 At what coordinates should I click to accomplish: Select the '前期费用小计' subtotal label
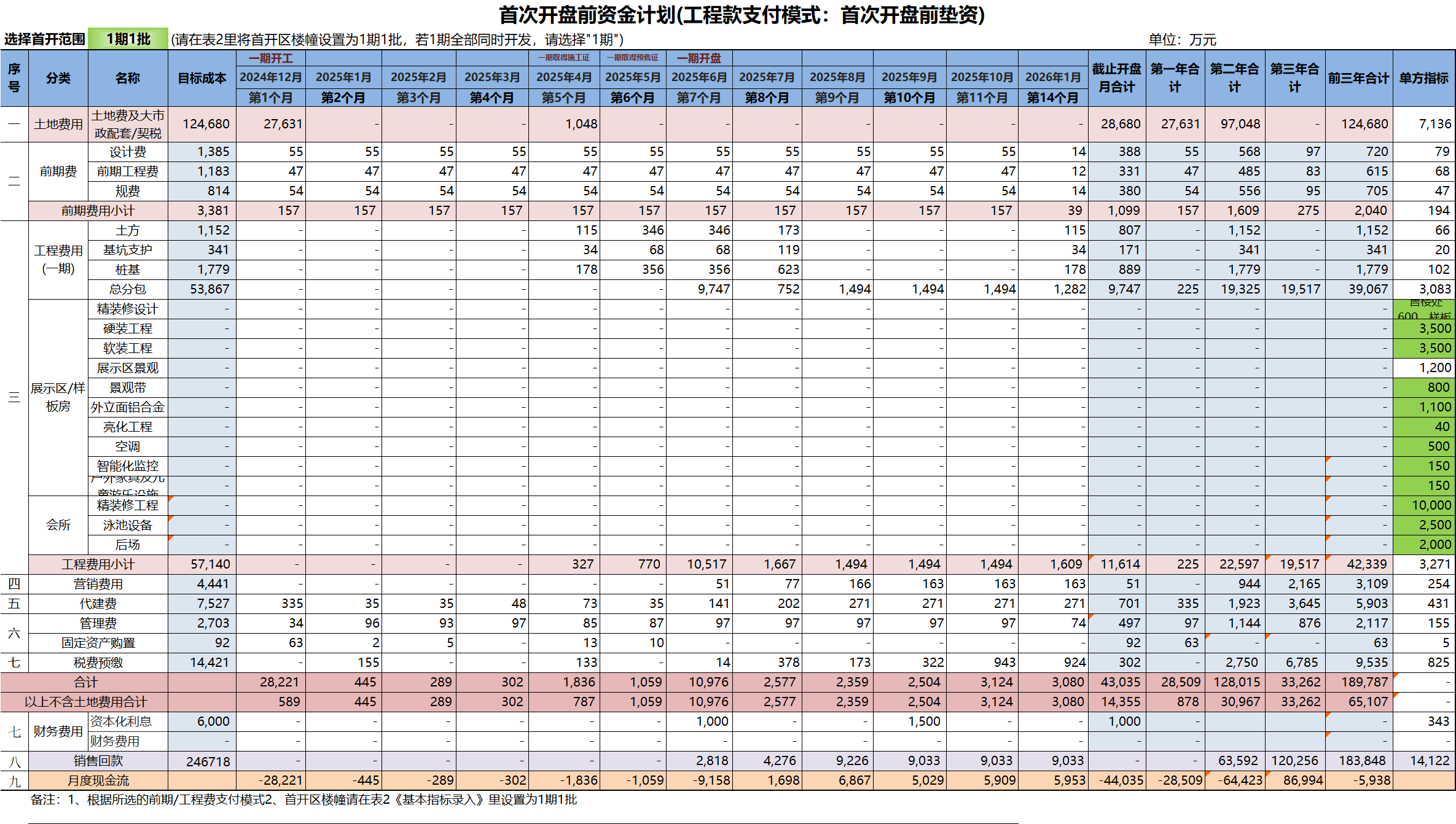click(98, 211)
